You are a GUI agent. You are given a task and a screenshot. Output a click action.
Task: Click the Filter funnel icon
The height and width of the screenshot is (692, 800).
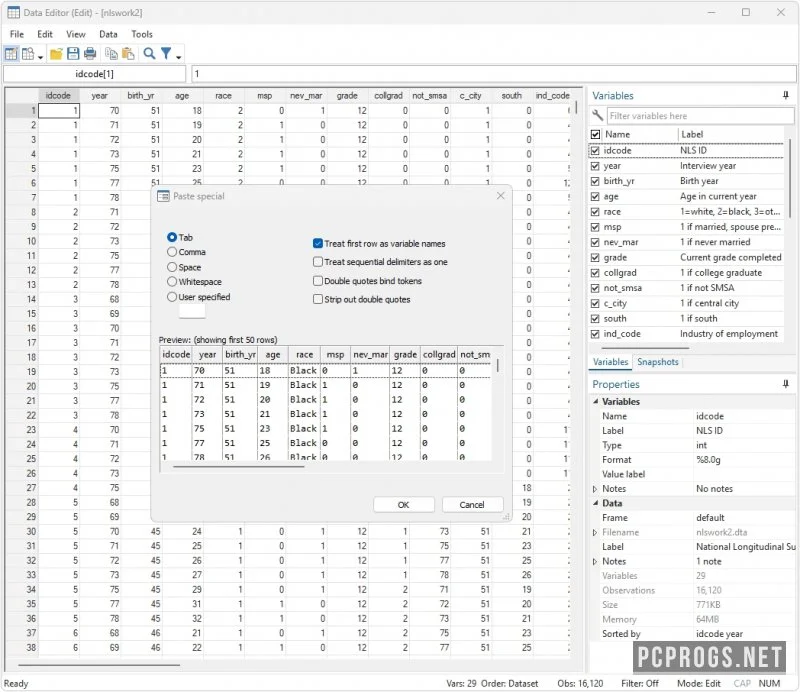[x=166, y=54]
